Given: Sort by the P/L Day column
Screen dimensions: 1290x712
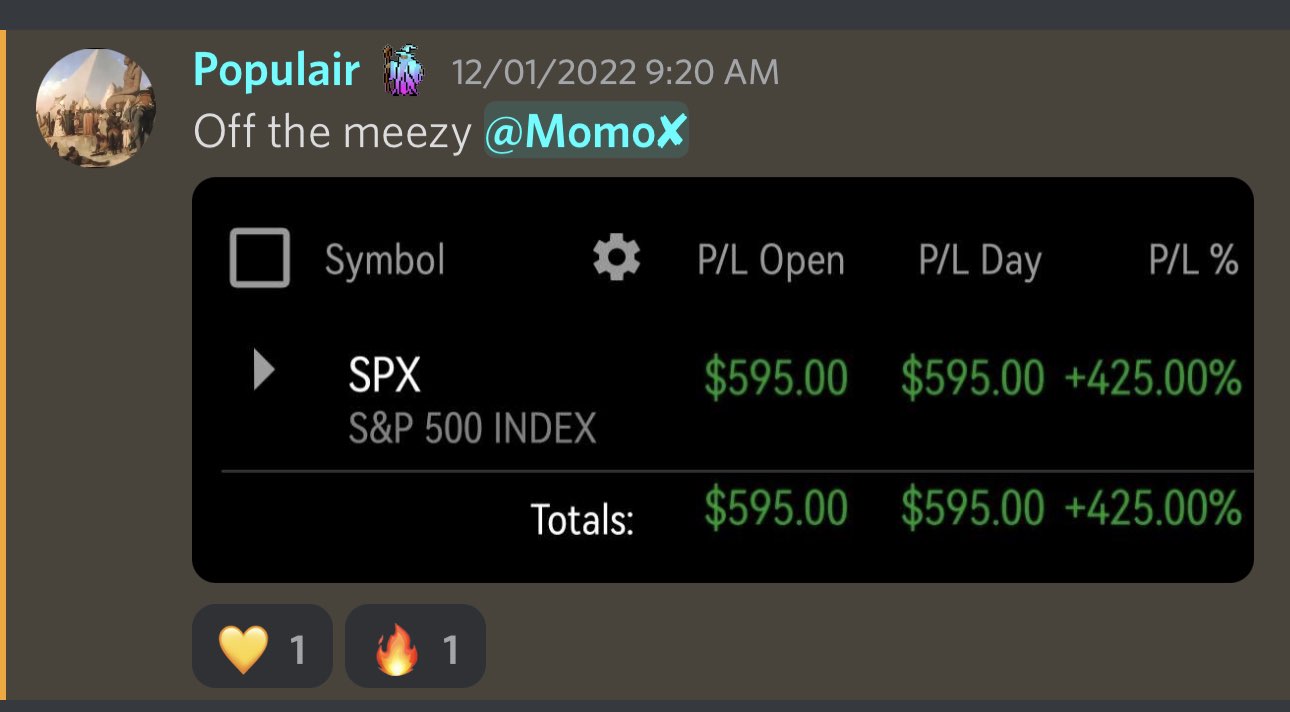Looking at the screenshot, I should tap(980, 261).
